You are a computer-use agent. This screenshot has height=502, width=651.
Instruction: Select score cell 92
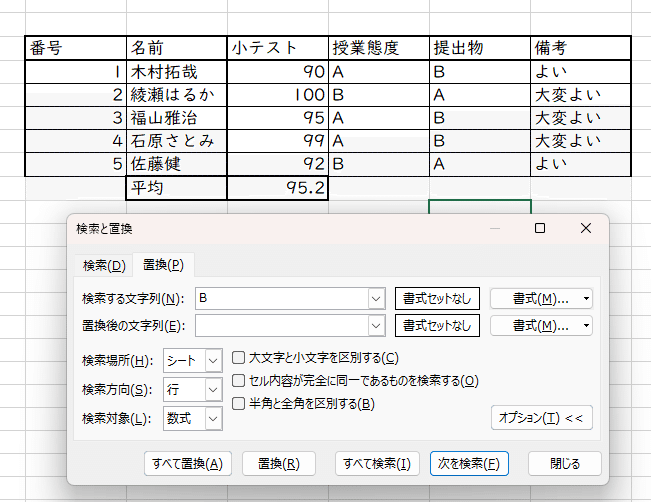pos(278,164)
